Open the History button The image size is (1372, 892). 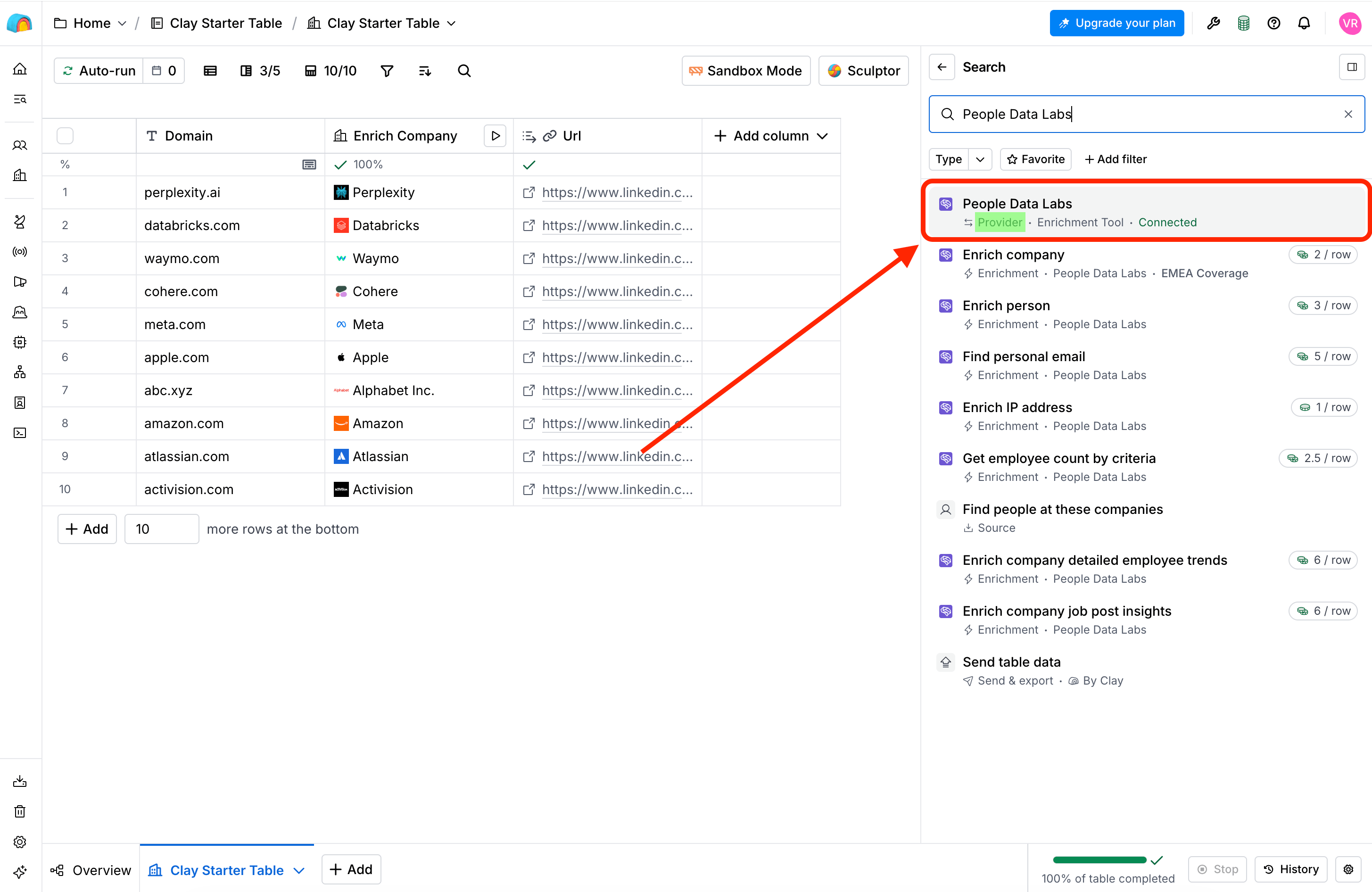pyautogui.click(x=1291, y=869)
